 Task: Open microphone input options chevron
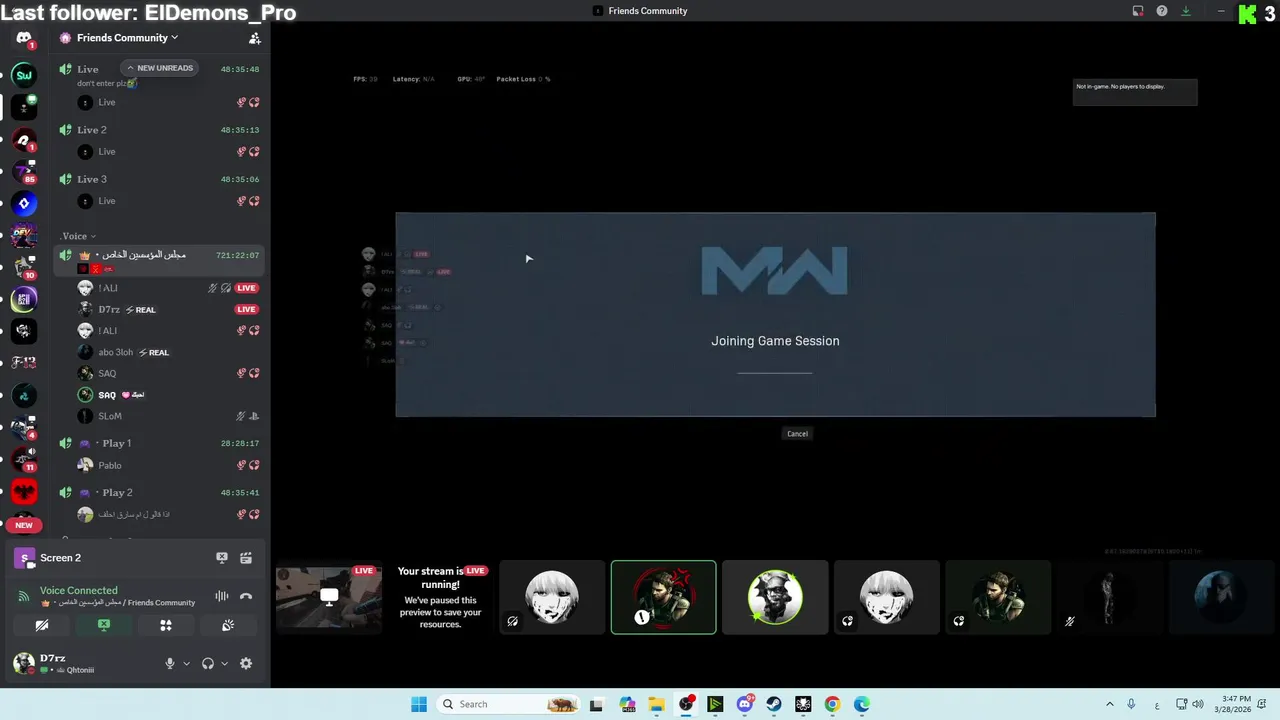[x=186, y=663]
